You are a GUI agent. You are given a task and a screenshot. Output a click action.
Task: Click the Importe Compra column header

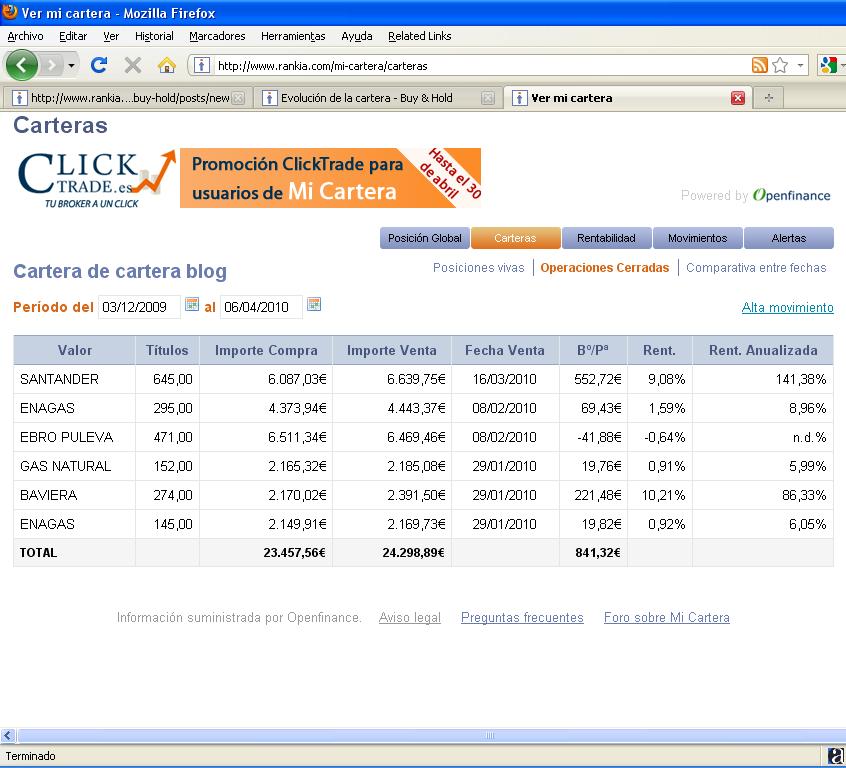(x=266, y=350)
